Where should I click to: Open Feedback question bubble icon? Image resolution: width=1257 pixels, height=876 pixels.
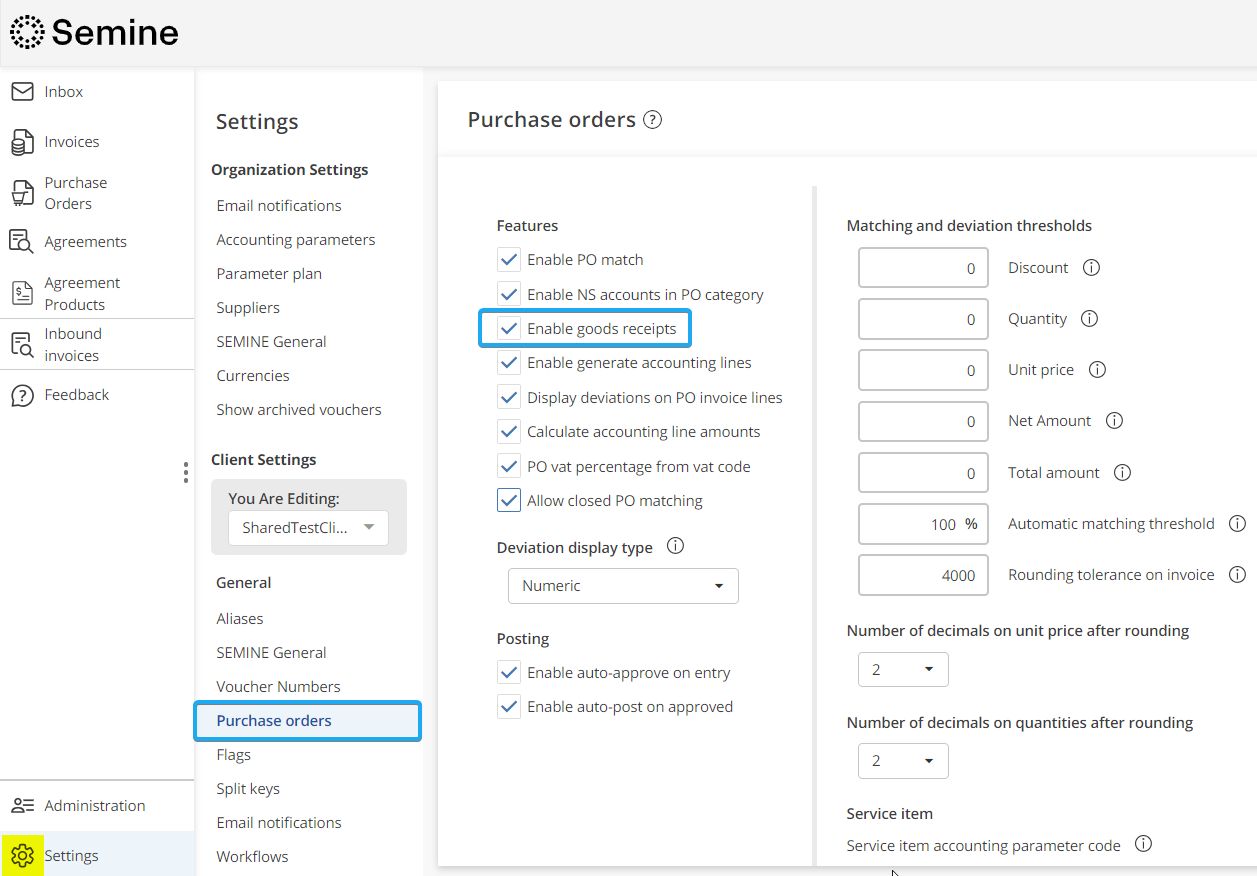coord(22,395)
